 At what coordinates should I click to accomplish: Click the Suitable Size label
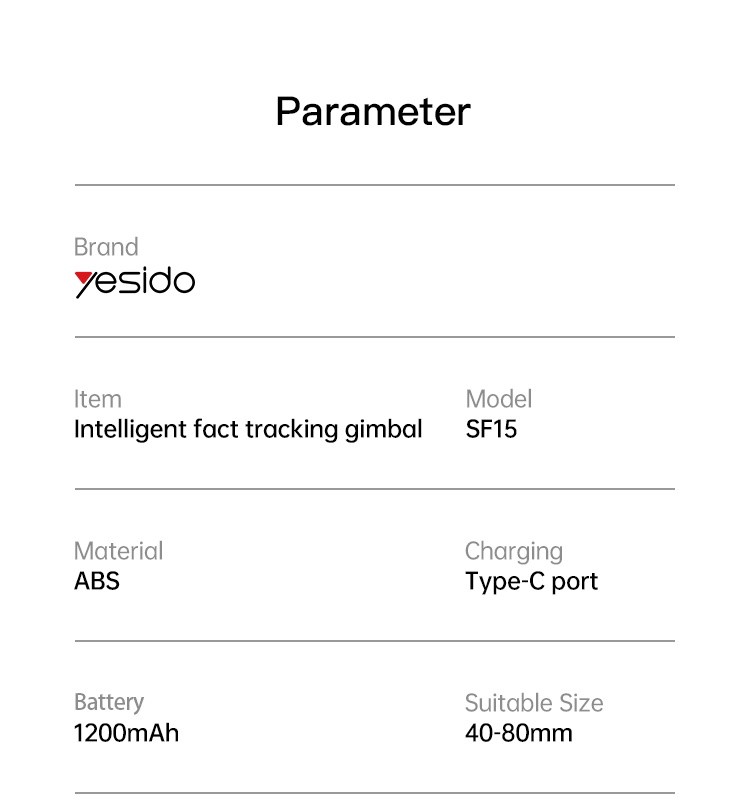click(534, 703)
